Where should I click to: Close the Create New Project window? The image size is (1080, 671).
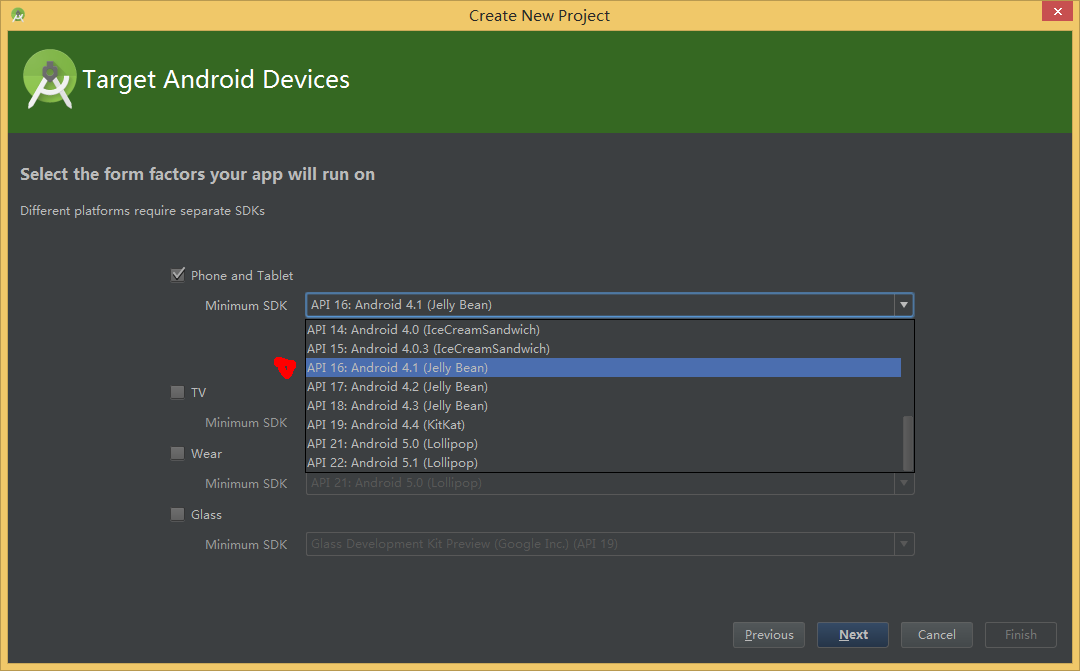click(1057, 12)
